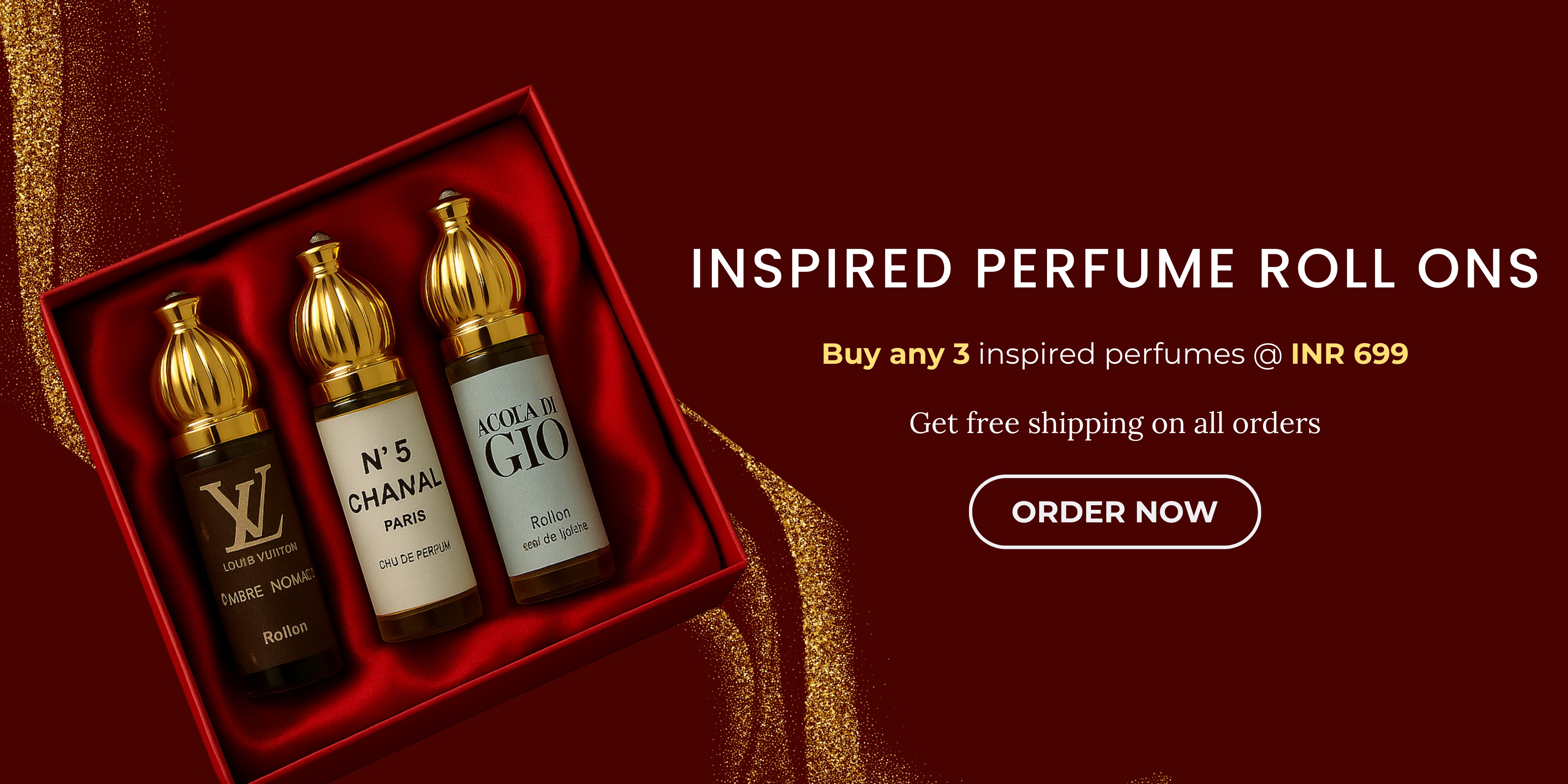Click the 'Rollon' text on brown bottle
The width and height of the screenshot is (1568, 784).
(x=285, y=633)
